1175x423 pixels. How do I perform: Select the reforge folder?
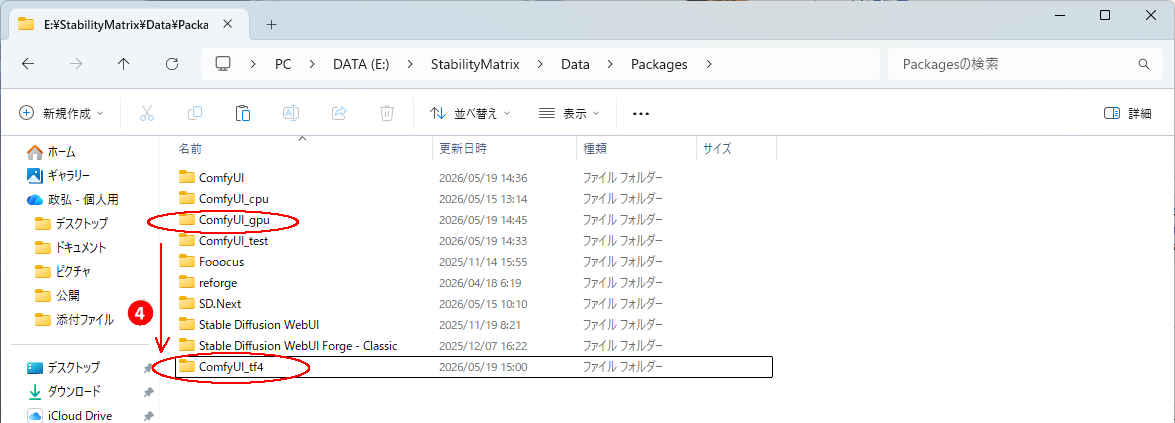pyautogui.click(x=208, y=283)
